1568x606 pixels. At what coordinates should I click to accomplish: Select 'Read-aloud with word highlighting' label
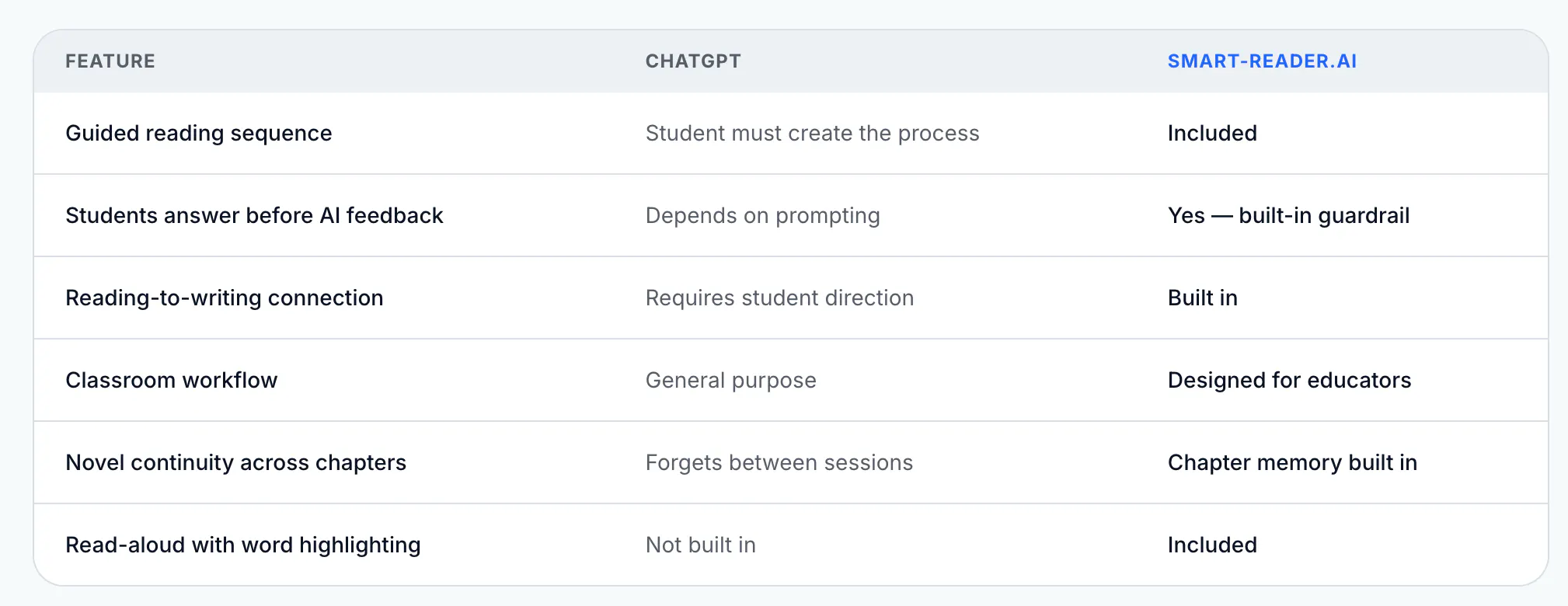pos(242,545)
